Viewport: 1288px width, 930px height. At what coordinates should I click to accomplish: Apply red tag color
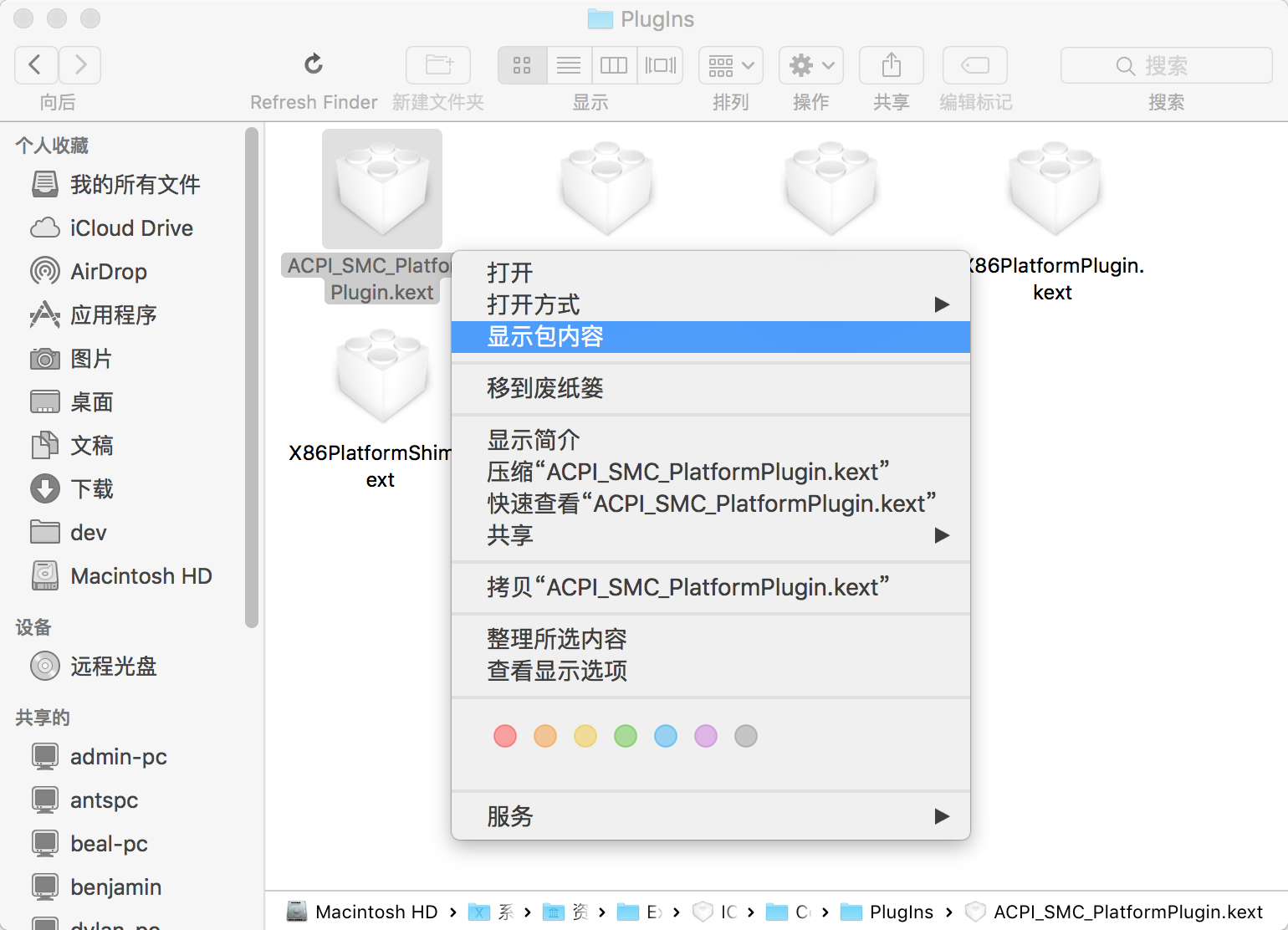coord(505,736)
